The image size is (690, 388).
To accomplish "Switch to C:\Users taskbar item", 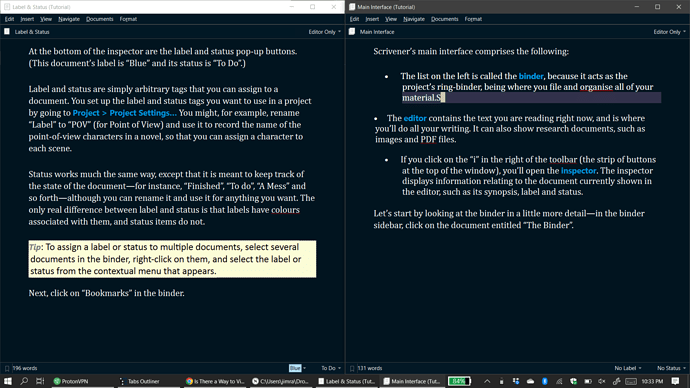I will (x=280, y=381).
